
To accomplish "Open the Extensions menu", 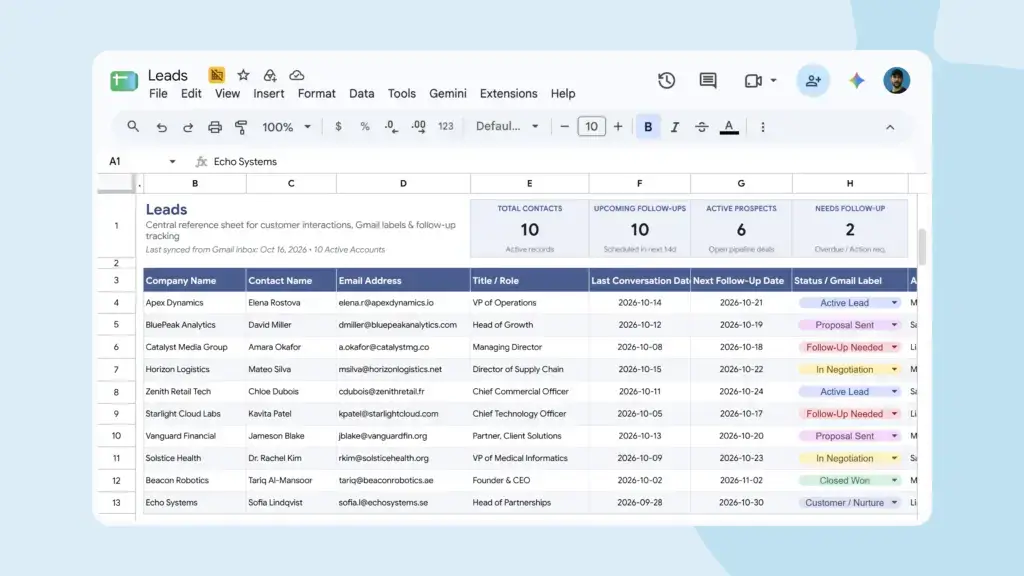I will 508,93.
